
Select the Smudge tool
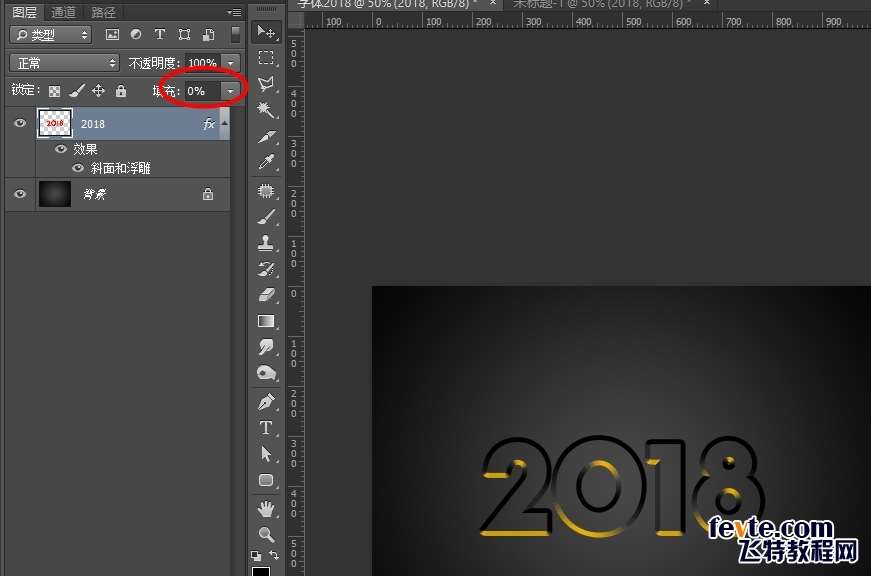pyautogui.click(x=266, y=347)
